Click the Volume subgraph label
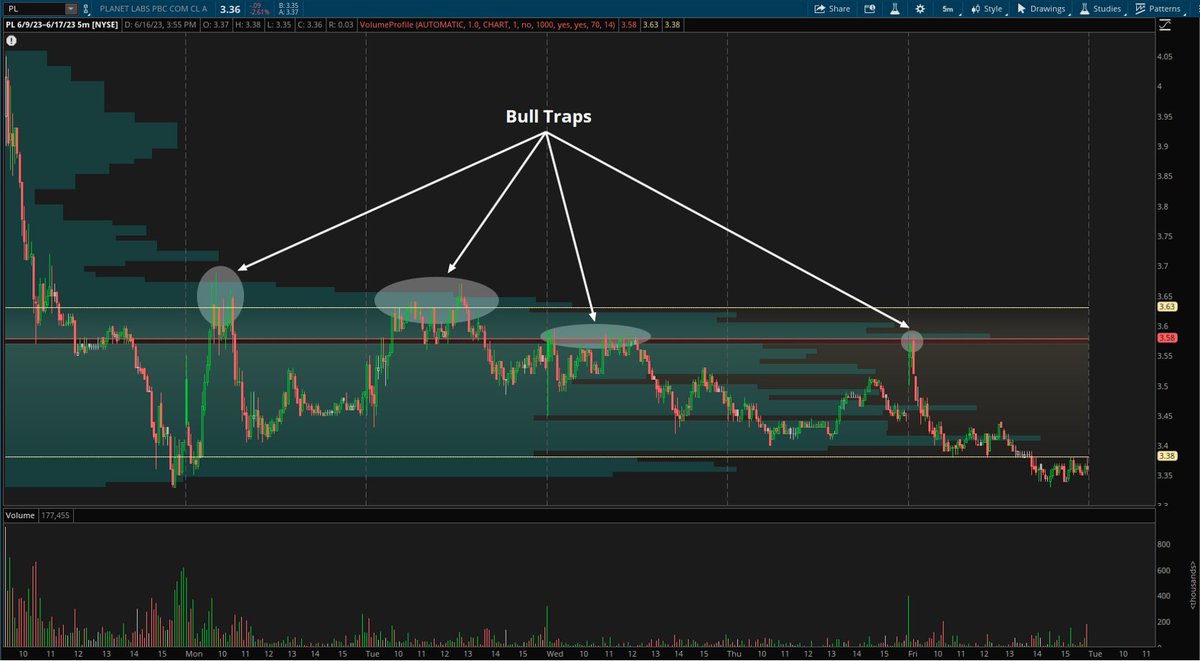The width and height of the screenshot is (1200, 661). coord(20,516)
